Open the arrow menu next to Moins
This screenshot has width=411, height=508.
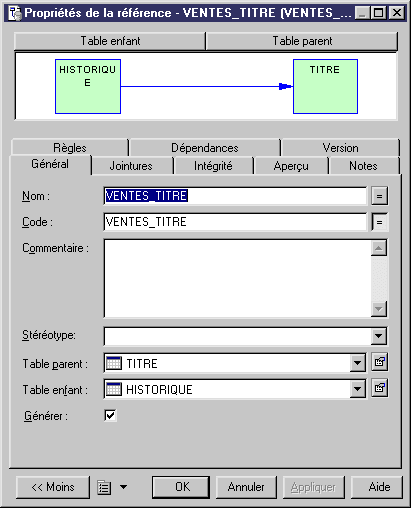coord(124,487)
